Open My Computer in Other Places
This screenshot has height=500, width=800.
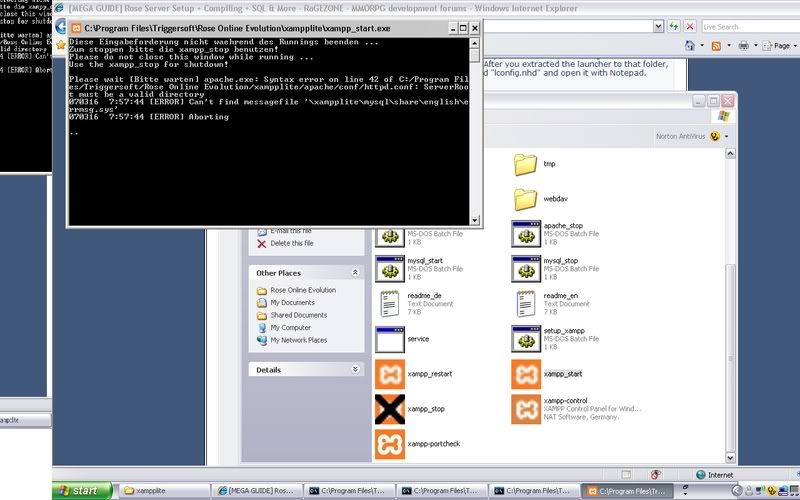click(290, 328)
